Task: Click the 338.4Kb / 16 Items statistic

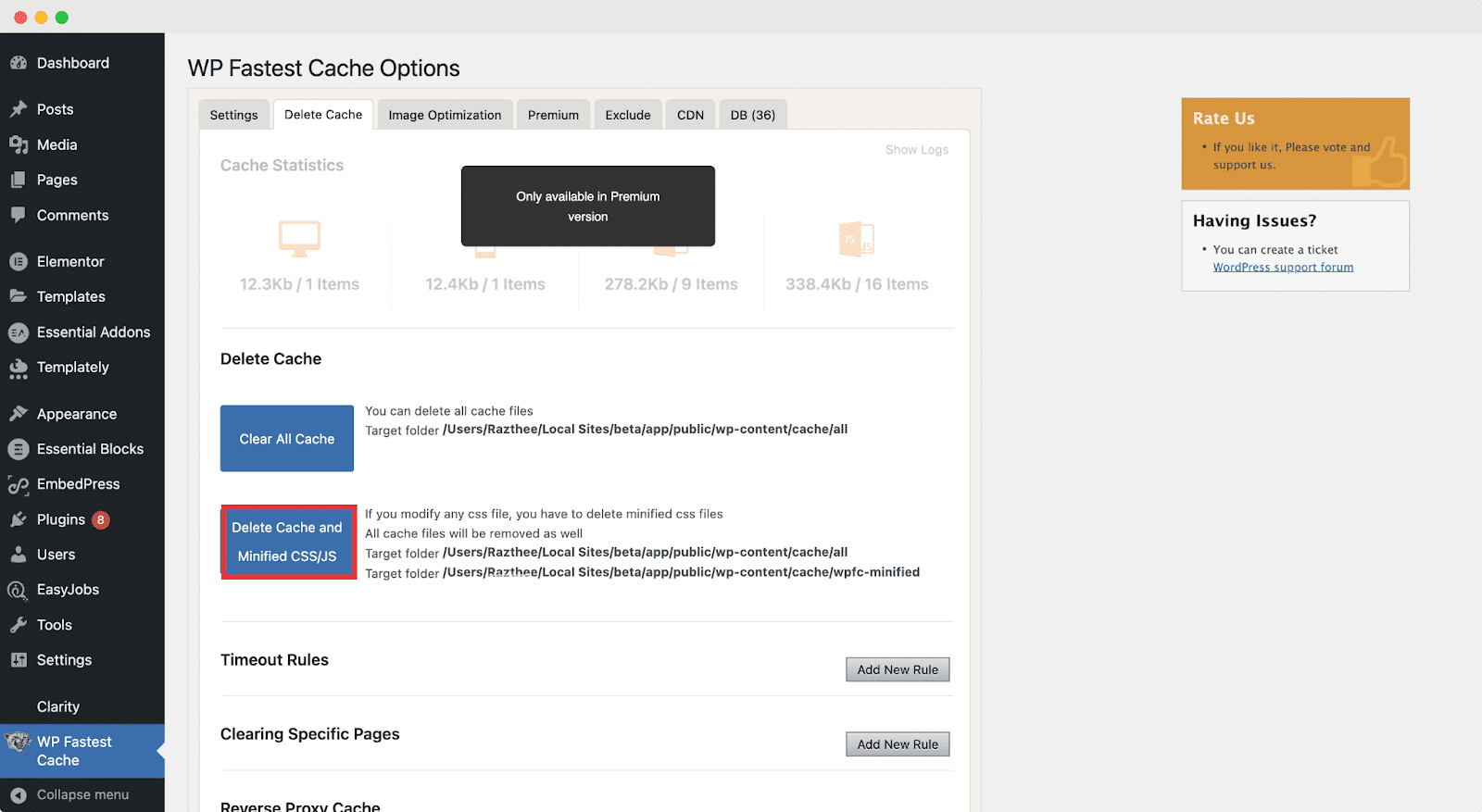Action: (857, 284)
